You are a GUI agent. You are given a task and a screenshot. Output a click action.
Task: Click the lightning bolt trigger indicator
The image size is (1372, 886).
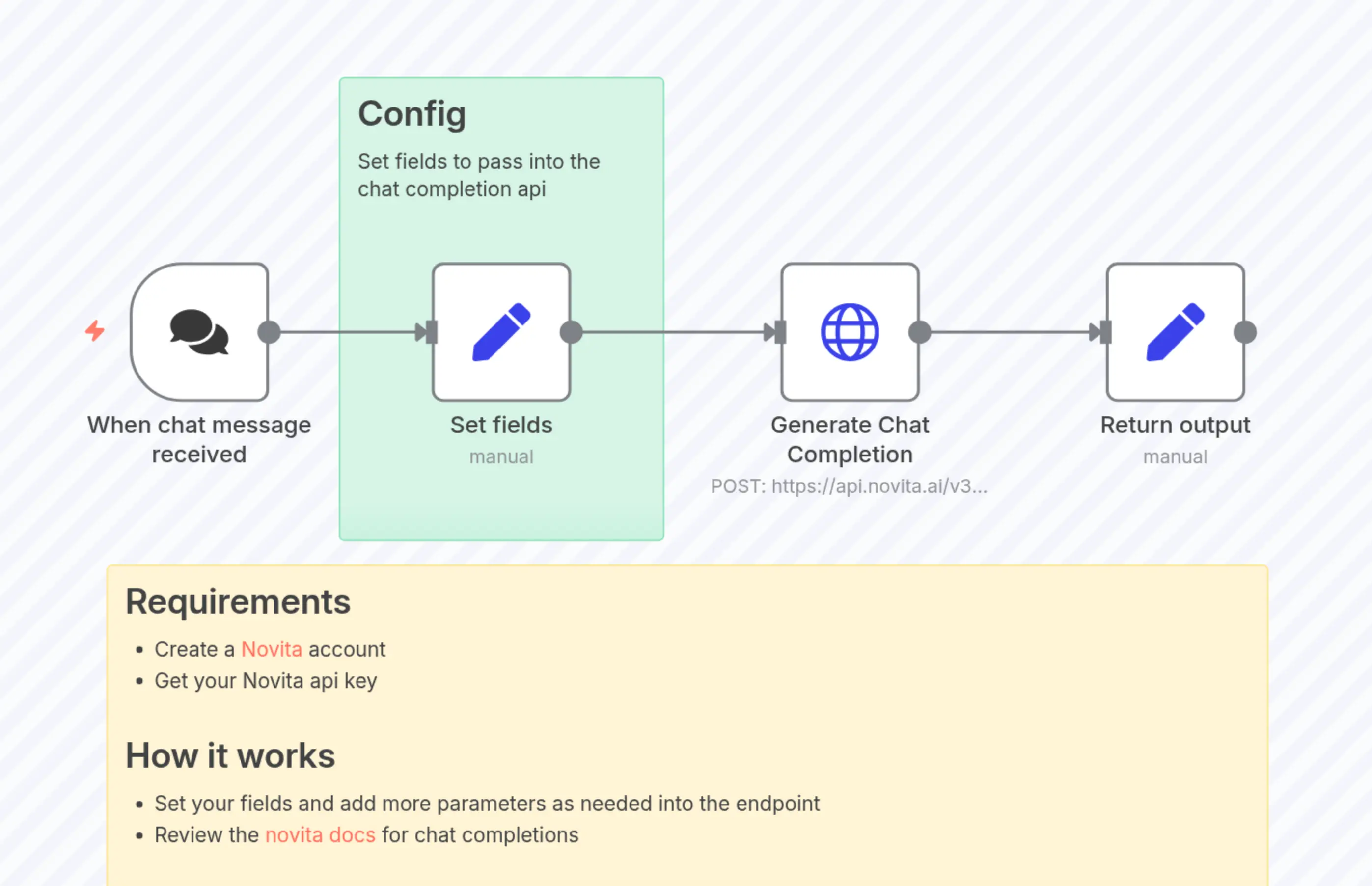point(96,330)
